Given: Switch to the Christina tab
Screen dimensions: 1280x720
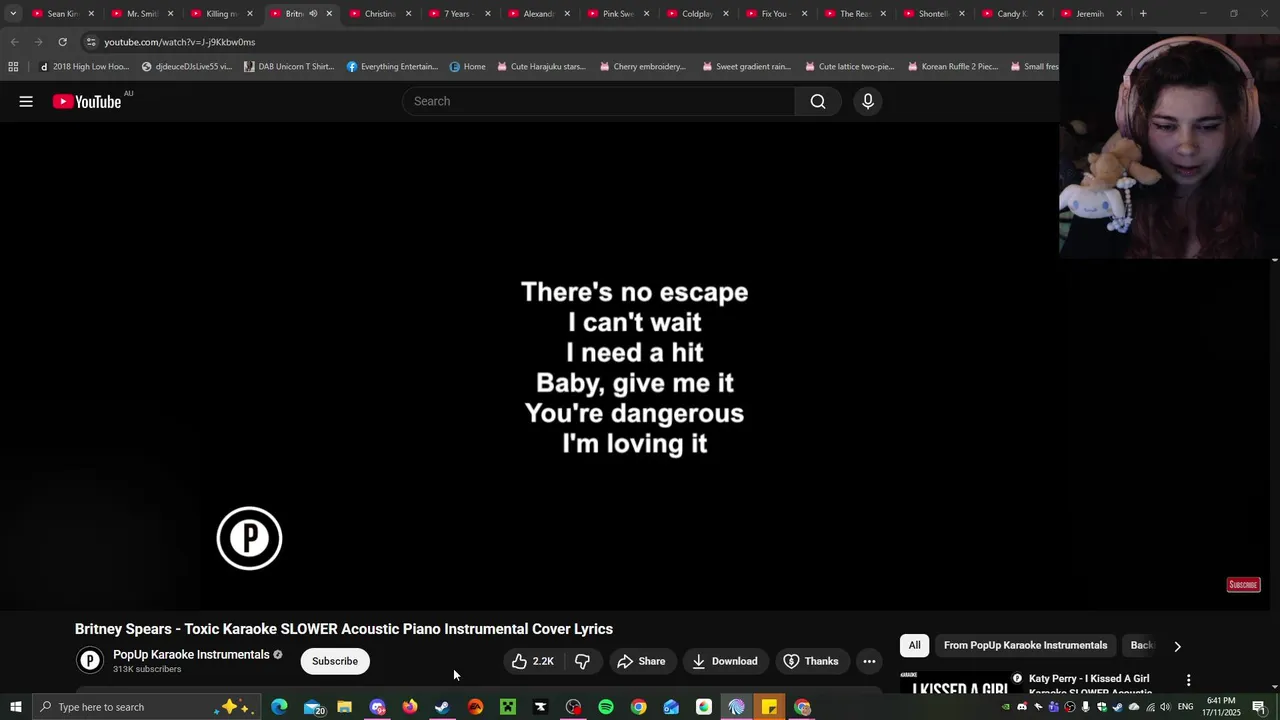Looking at the screenshot, I should click(x=379, y=14).
